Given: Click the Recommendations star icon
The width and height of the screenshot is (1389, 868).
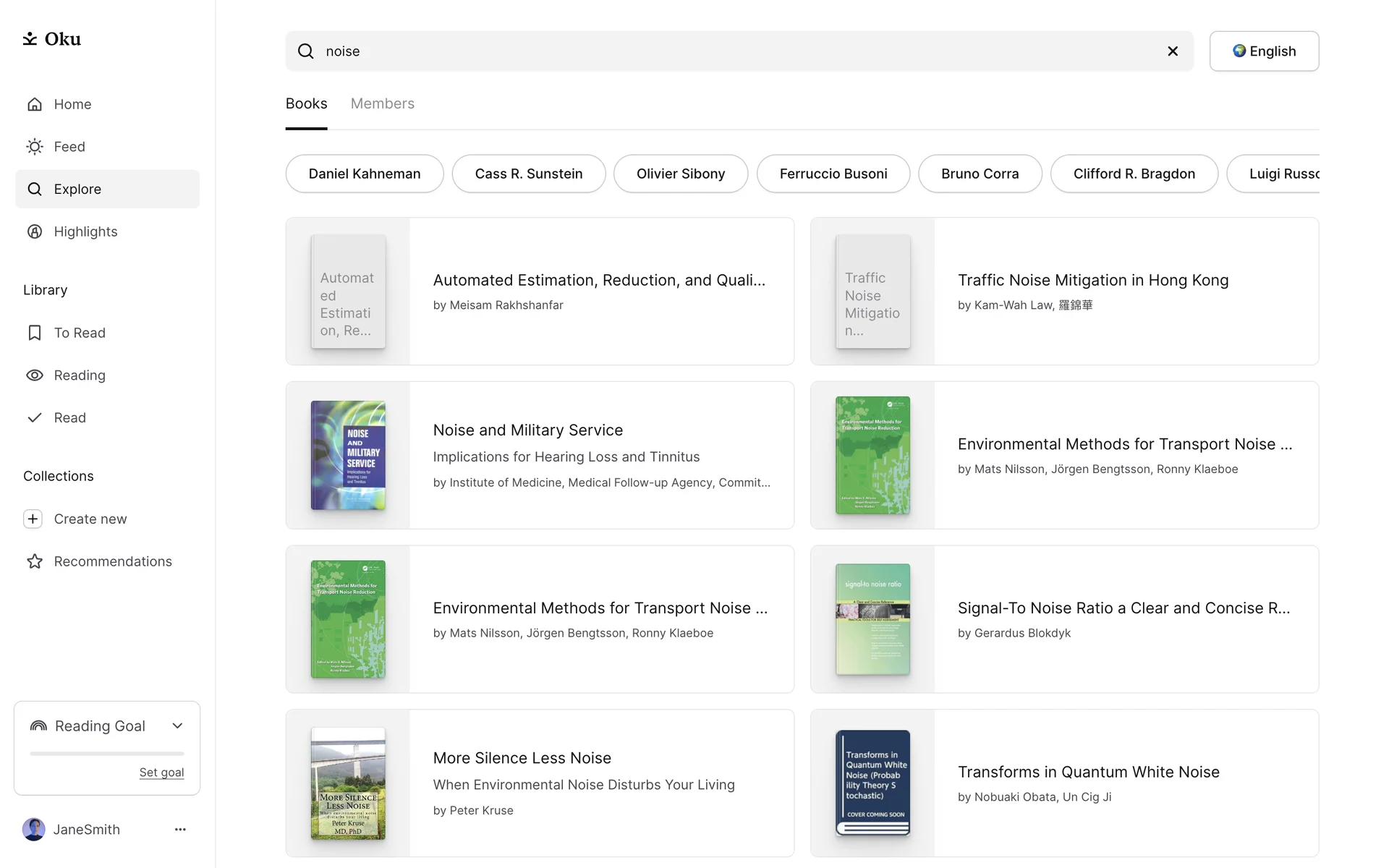Looking at the screenshot, I should (x=35, y=561).
